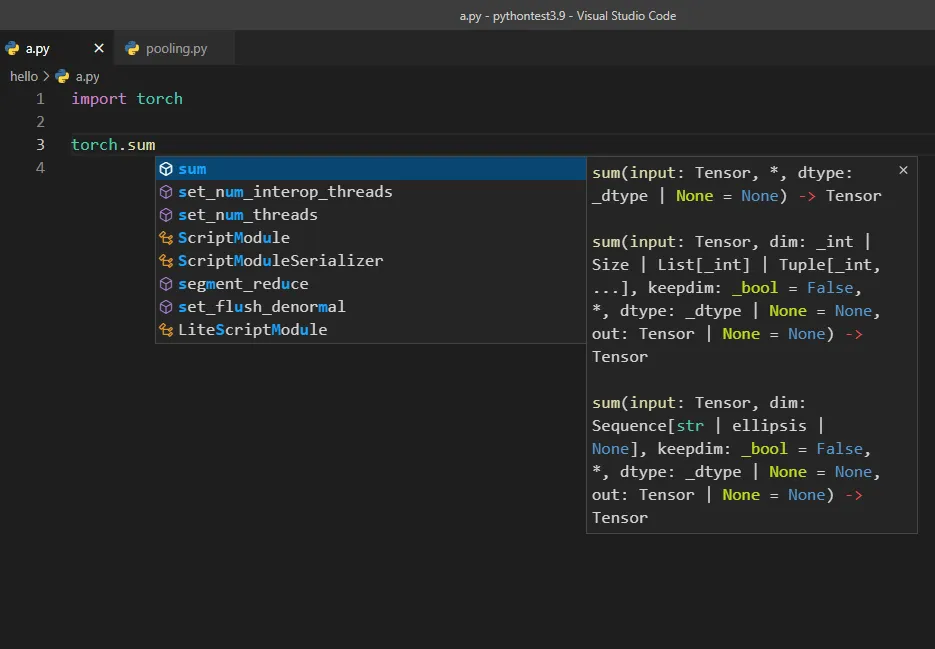Click the cube icon beside set_num_interop_threads
Viewport: 935px width, 649px height.
[166, 191]
